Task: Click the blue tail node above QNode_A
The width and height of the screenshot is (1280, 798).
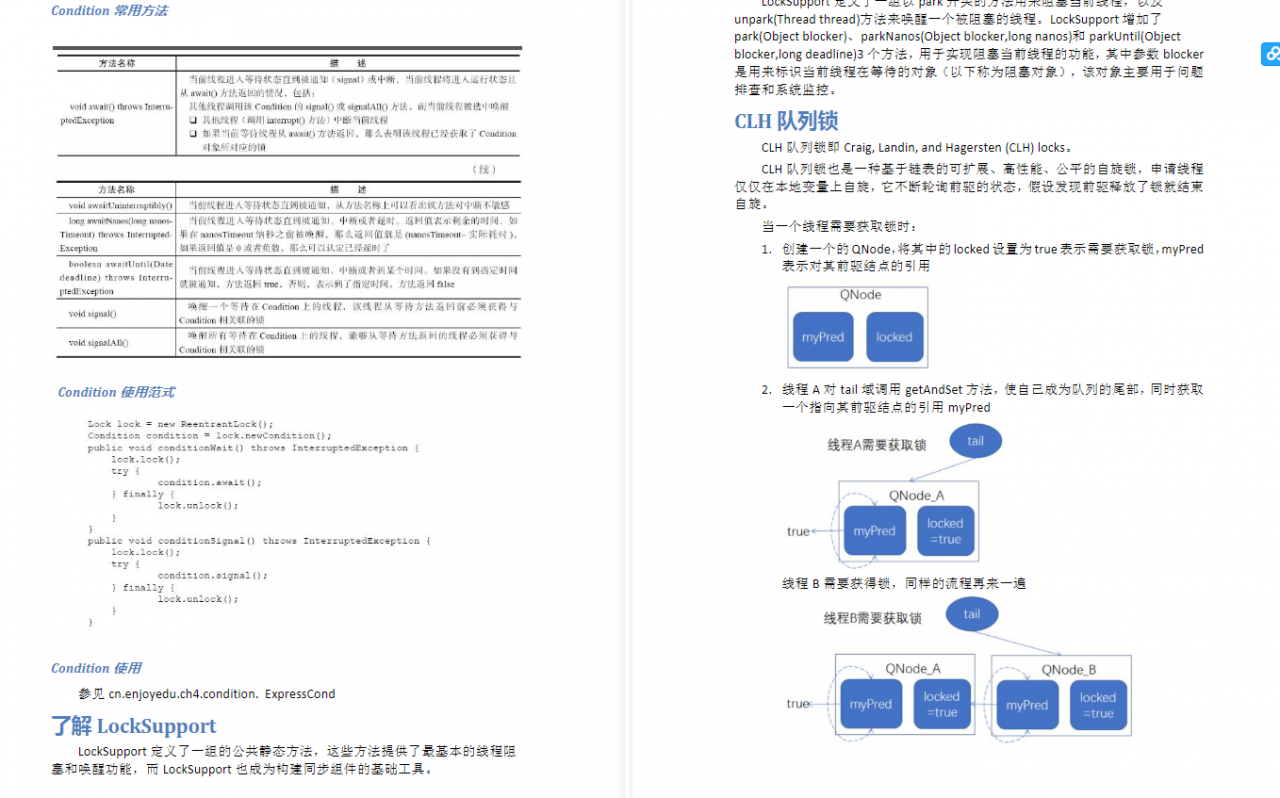Action: [975, 440]
